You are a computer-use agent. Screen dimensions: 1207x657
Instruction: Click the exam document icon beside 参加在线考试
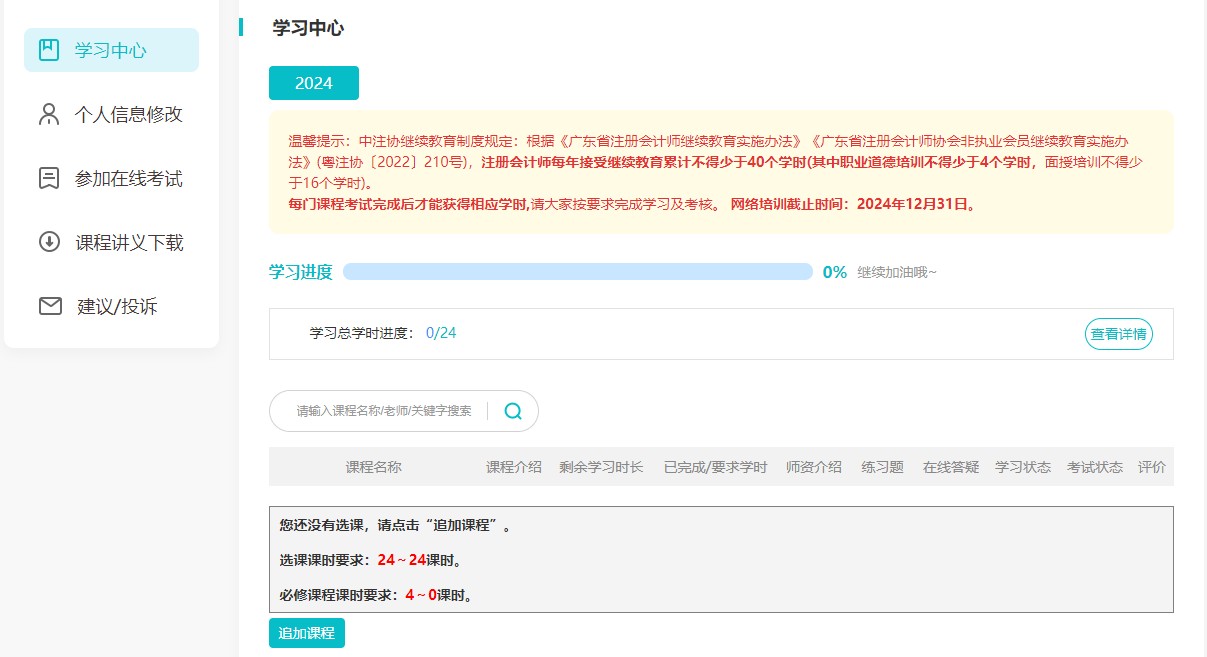pos(47,178)
